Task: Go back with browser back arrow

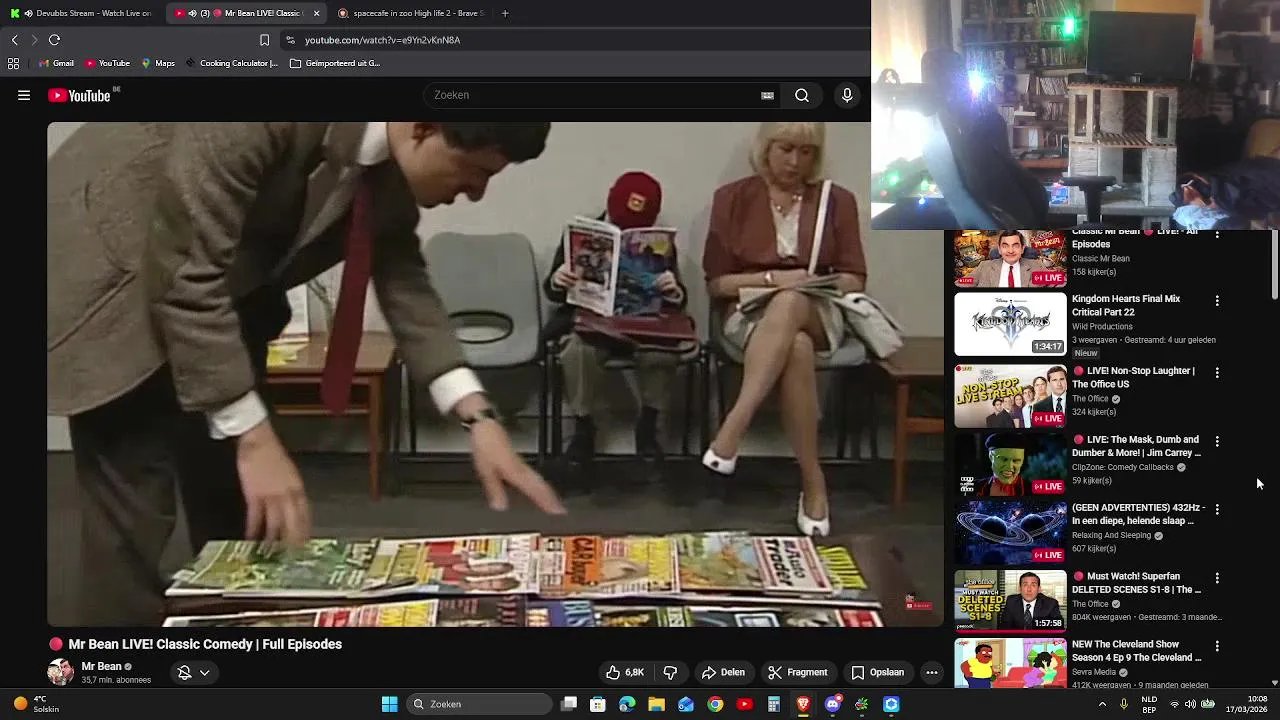Action: 14,40
